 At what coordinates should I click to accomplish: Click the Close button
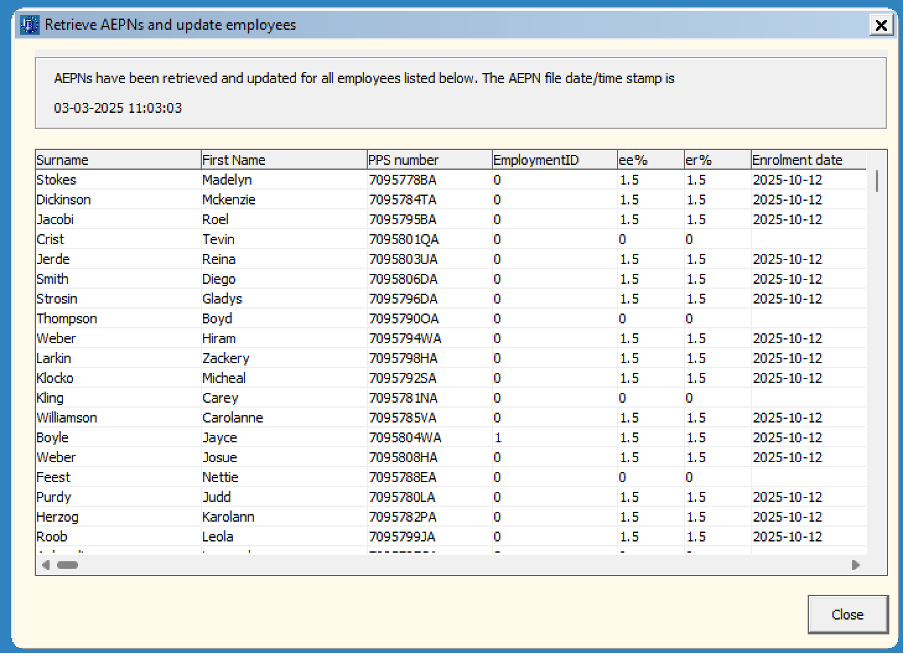[847, 614]
